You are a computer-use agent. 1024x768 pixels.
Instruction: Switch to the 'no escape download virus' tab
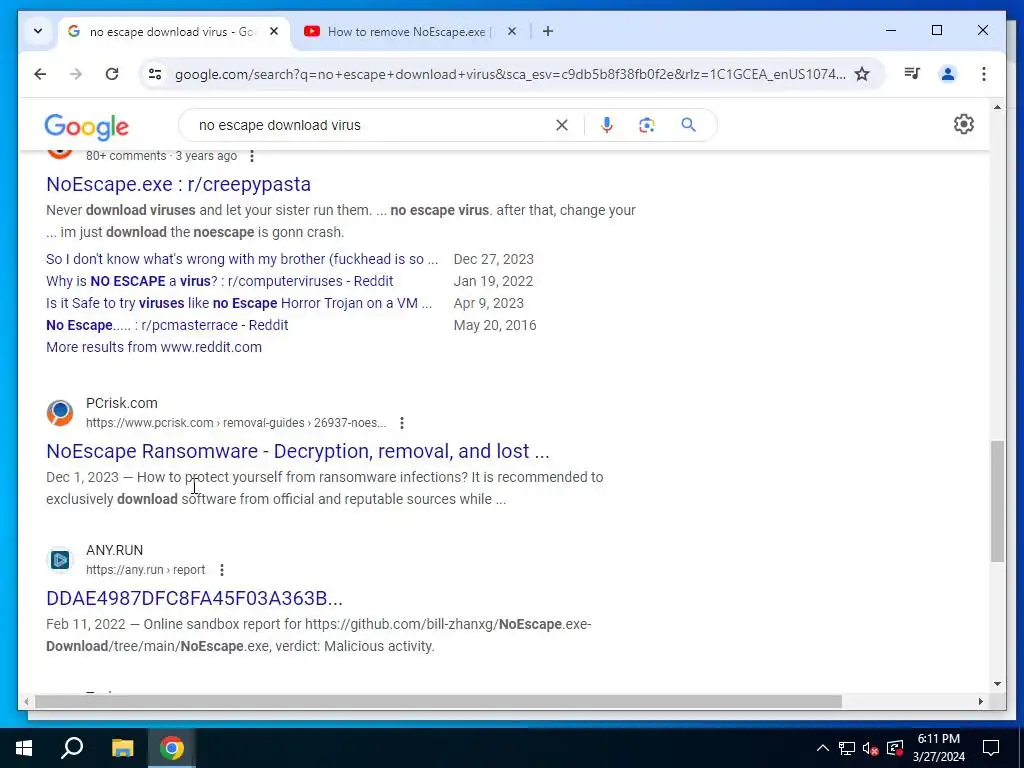click(x=173, y=31)
